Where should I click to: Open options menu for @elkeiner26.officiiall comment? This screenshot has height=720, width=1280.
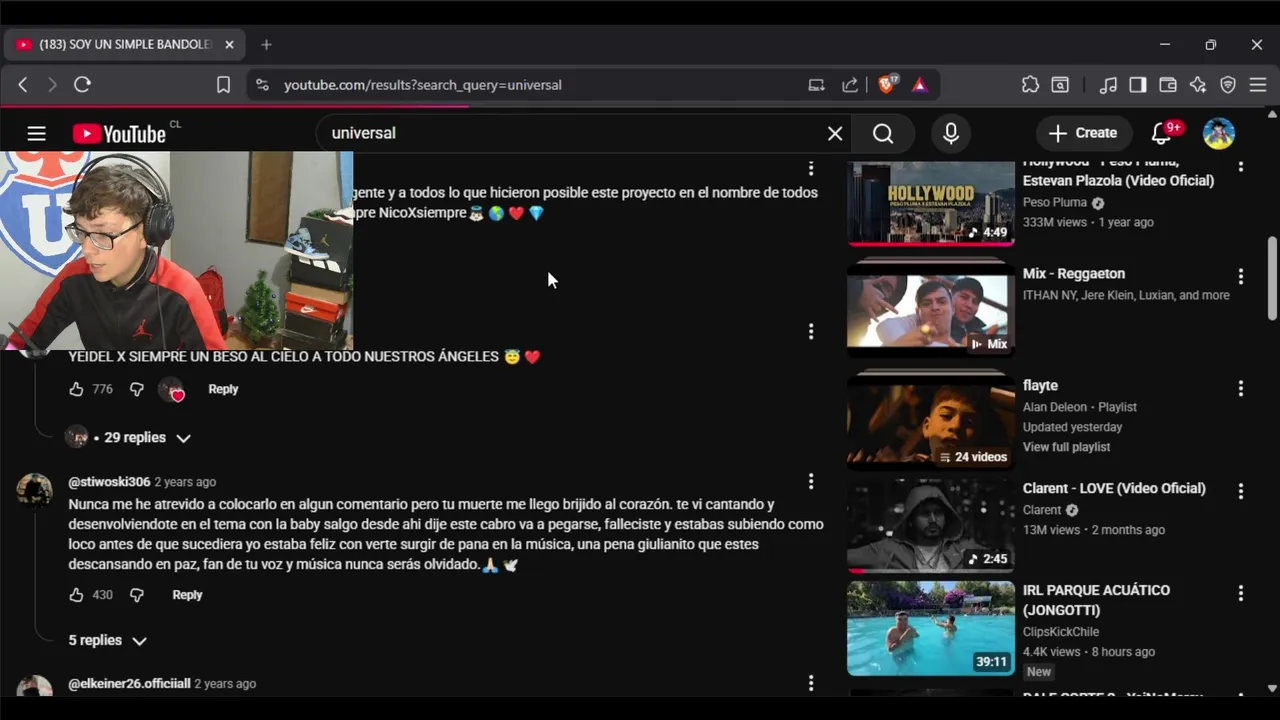pos(811,684)
